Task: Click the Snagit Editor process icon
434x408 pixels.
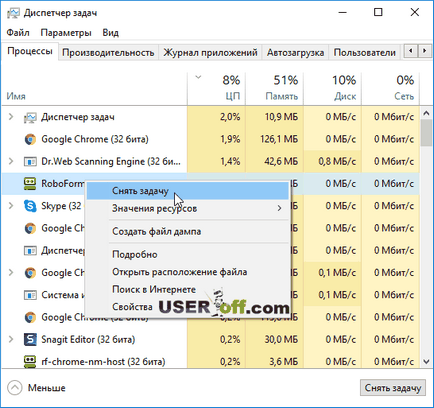Action: (30, 339)
